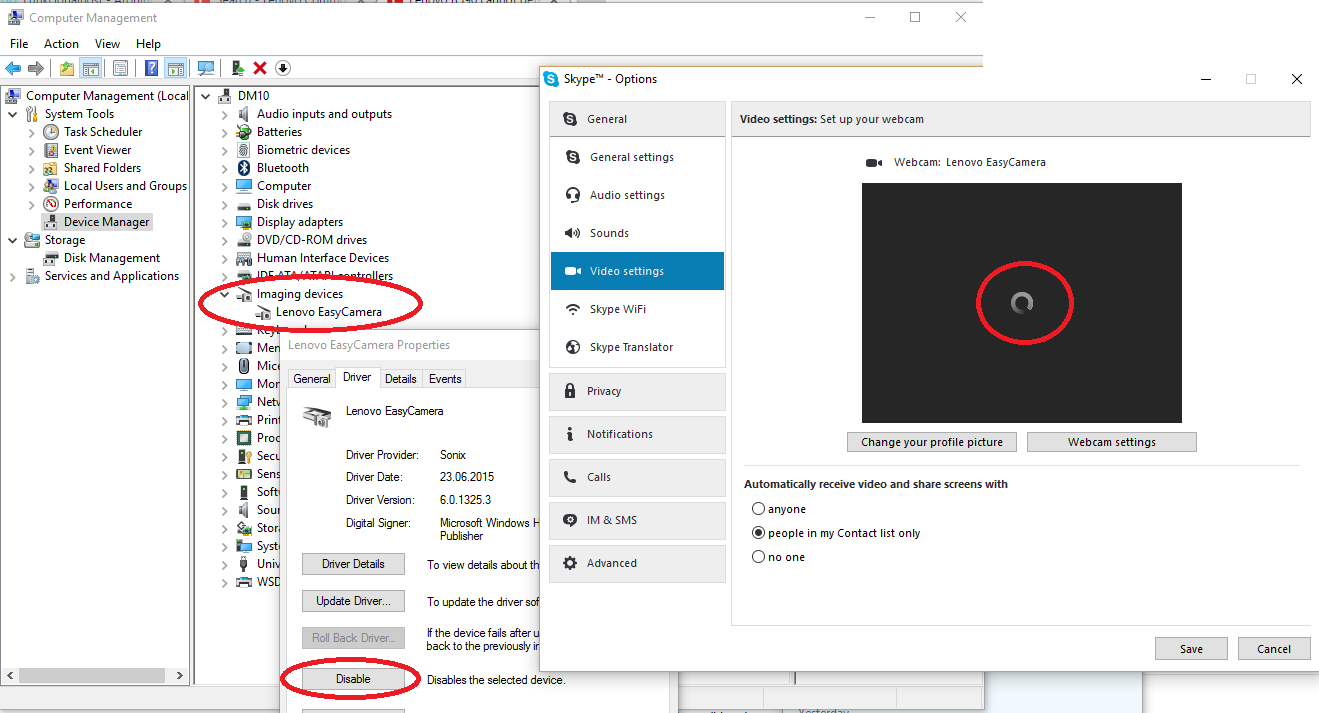
Task: Click the Bluetooth icon in device list
Action: pyautogui.click(x=244, y=168)
